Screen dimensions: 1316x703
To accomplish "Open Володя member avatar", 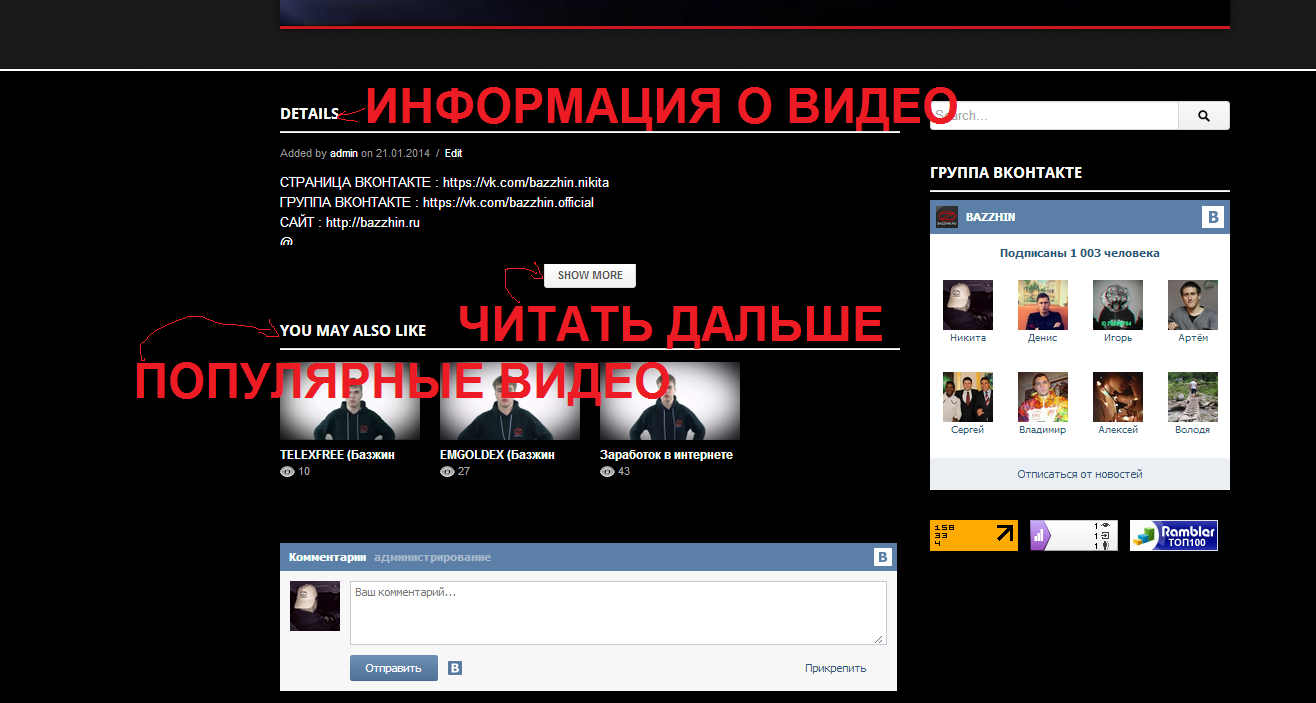I will pos(1193,397).
